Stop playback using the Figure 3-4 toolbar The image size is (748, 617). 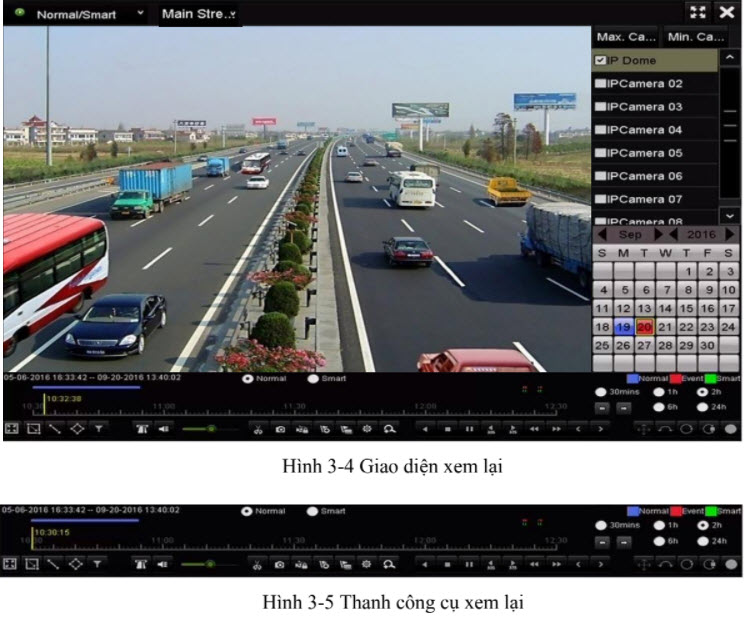point(446,428)
